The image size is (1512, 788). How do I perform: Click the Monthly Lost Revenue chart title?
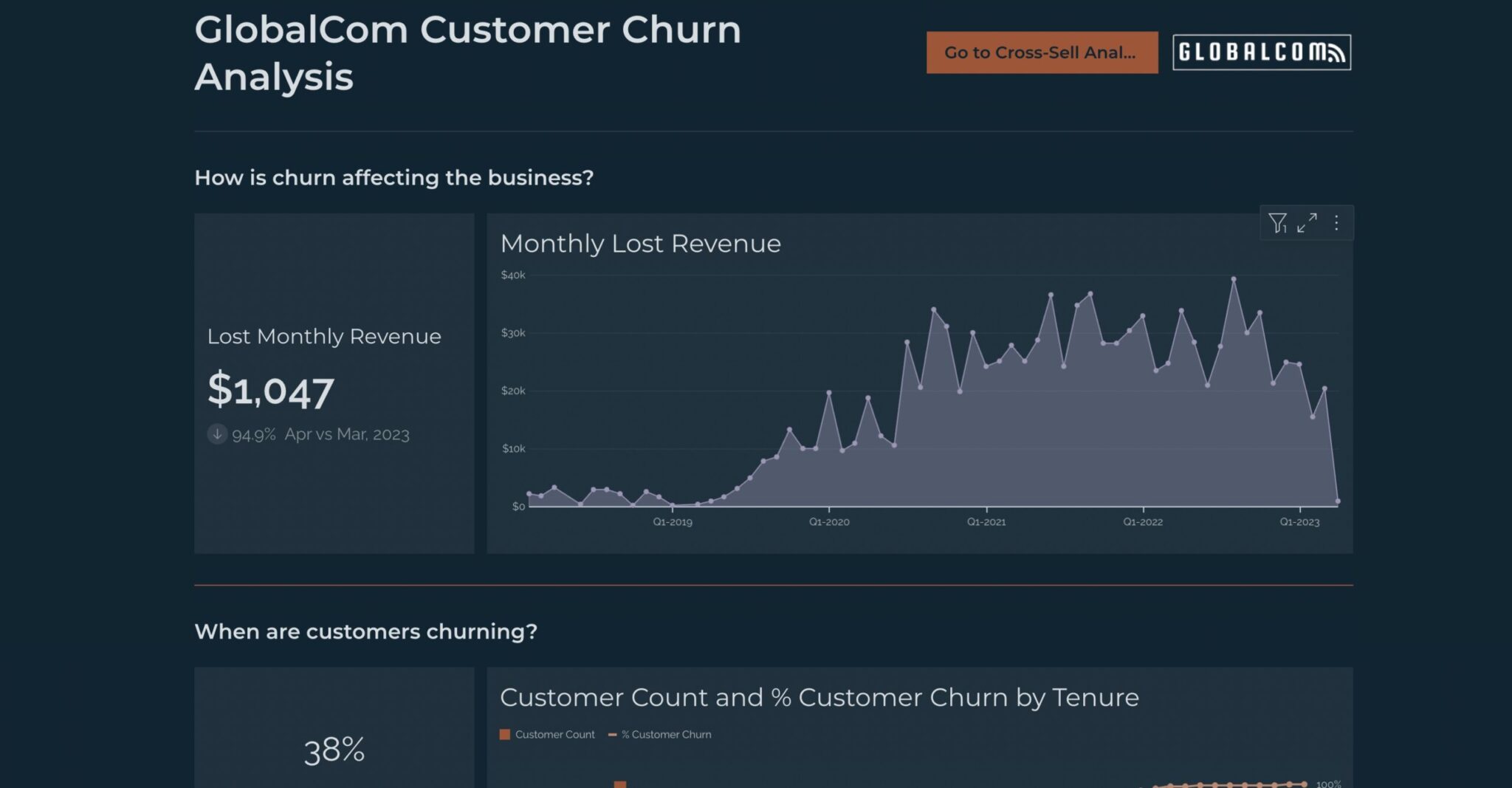pos(640,244)
